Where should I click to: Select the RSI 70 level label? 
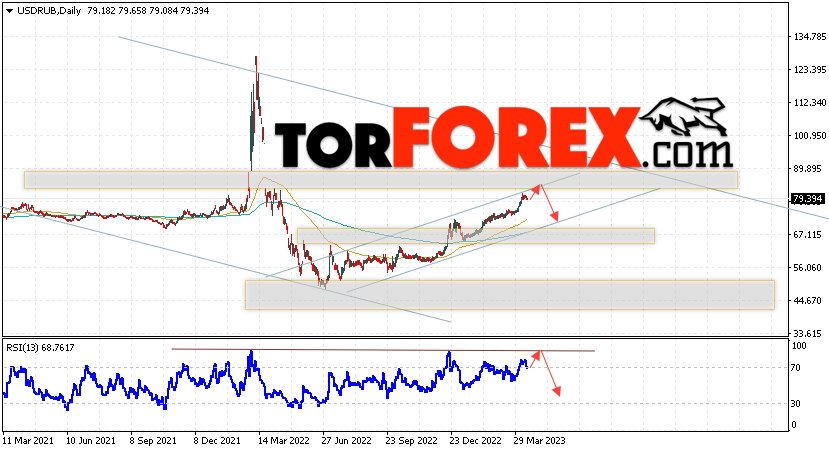point(796,368)
